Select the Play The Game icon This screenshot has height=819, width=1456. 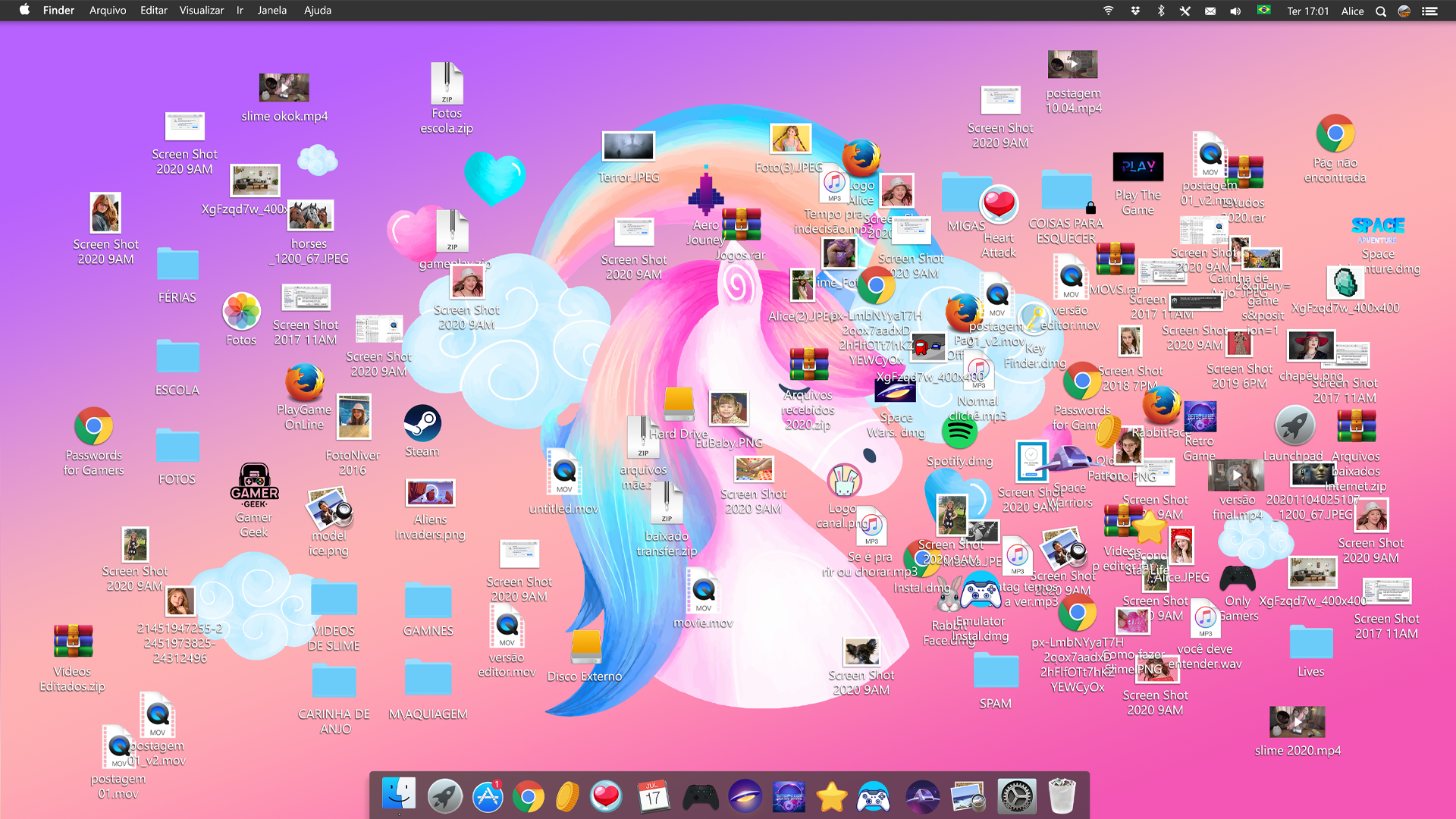[1137, 167]
